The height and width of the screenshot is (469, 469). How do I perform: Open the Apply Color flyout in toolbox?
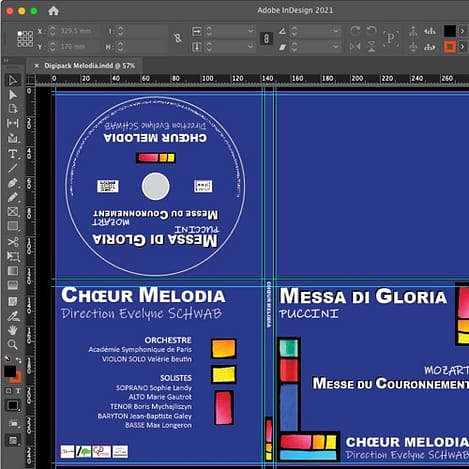point(13,405)
